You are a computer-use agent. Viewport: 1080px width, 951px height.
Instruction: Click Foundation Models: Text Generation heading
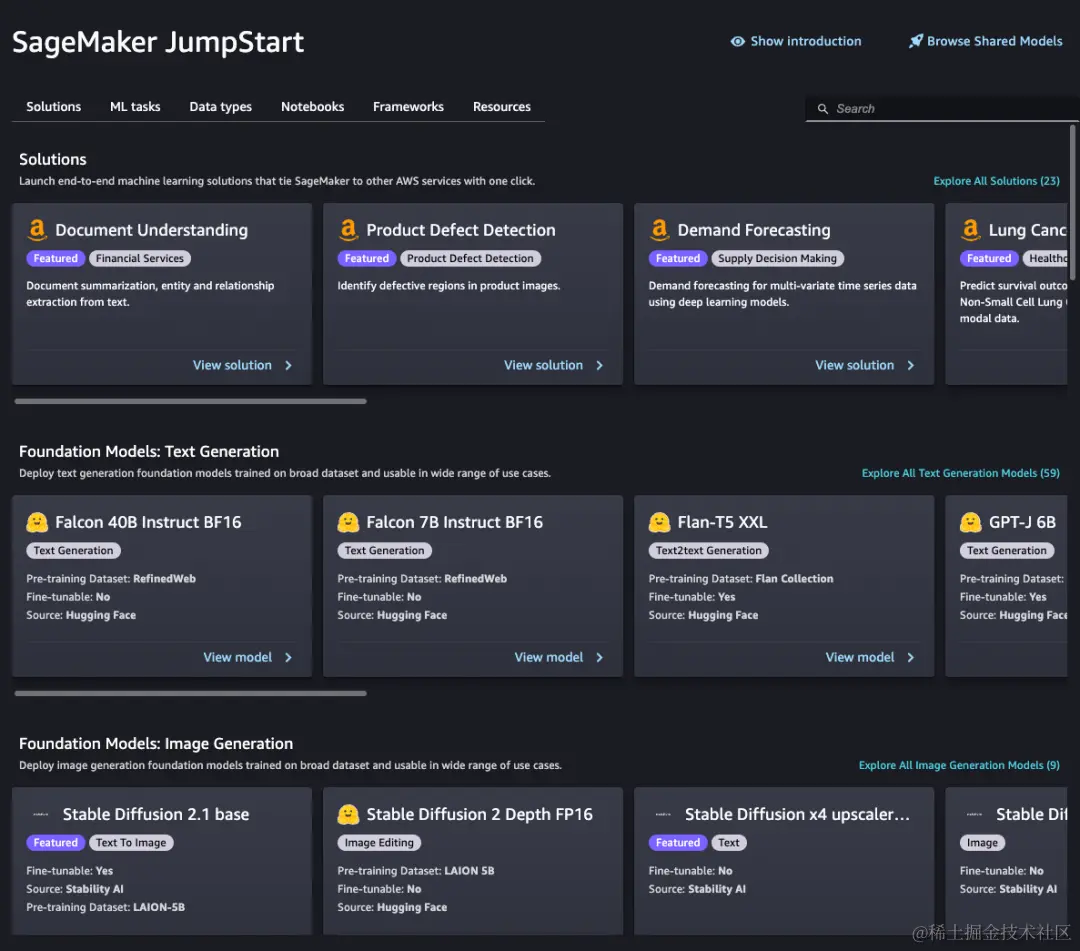[x=149, y=452]
